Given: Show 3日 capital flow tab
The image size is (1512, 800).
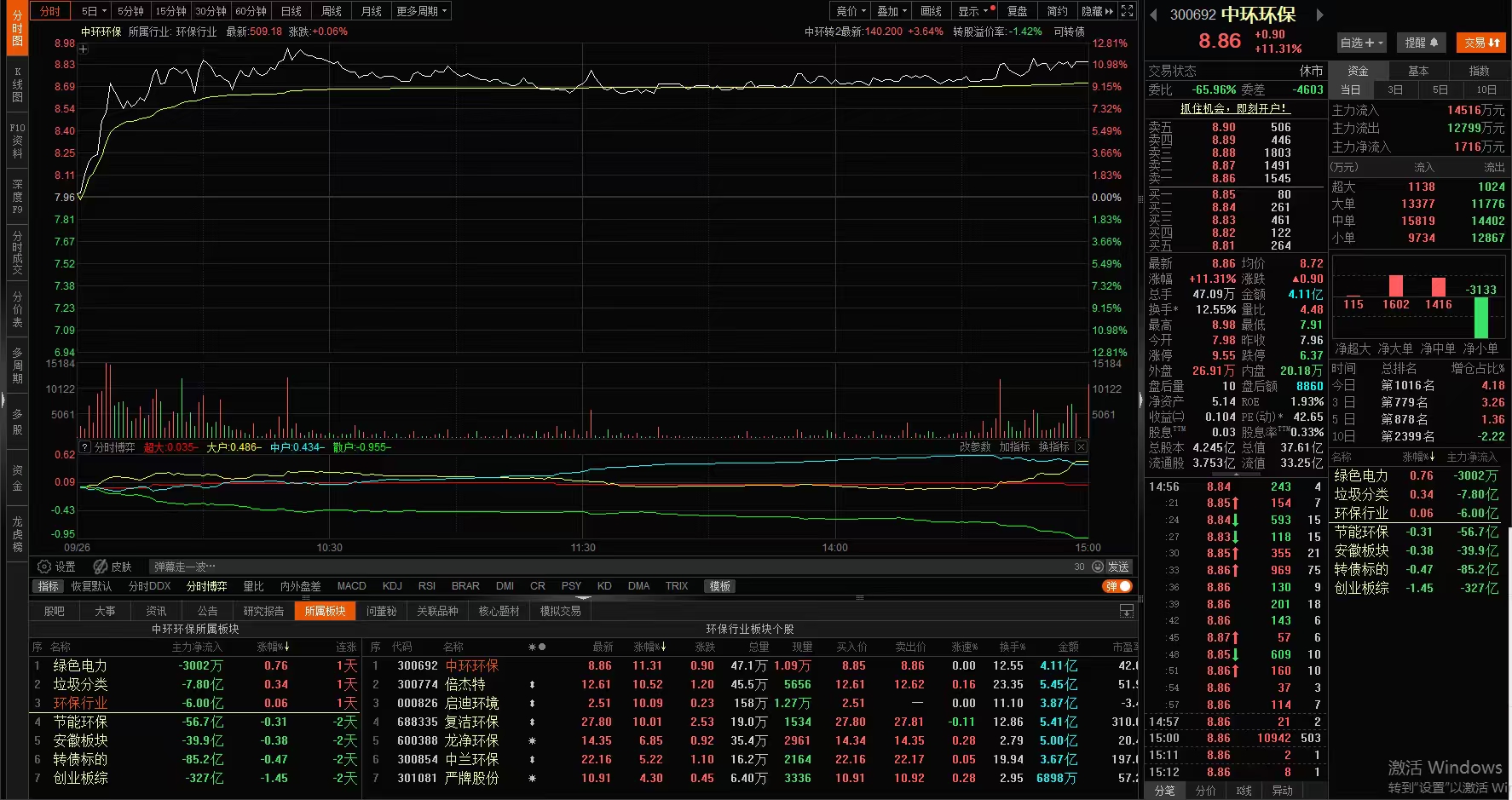Looking at the screenshot, I should [1395, 89].
